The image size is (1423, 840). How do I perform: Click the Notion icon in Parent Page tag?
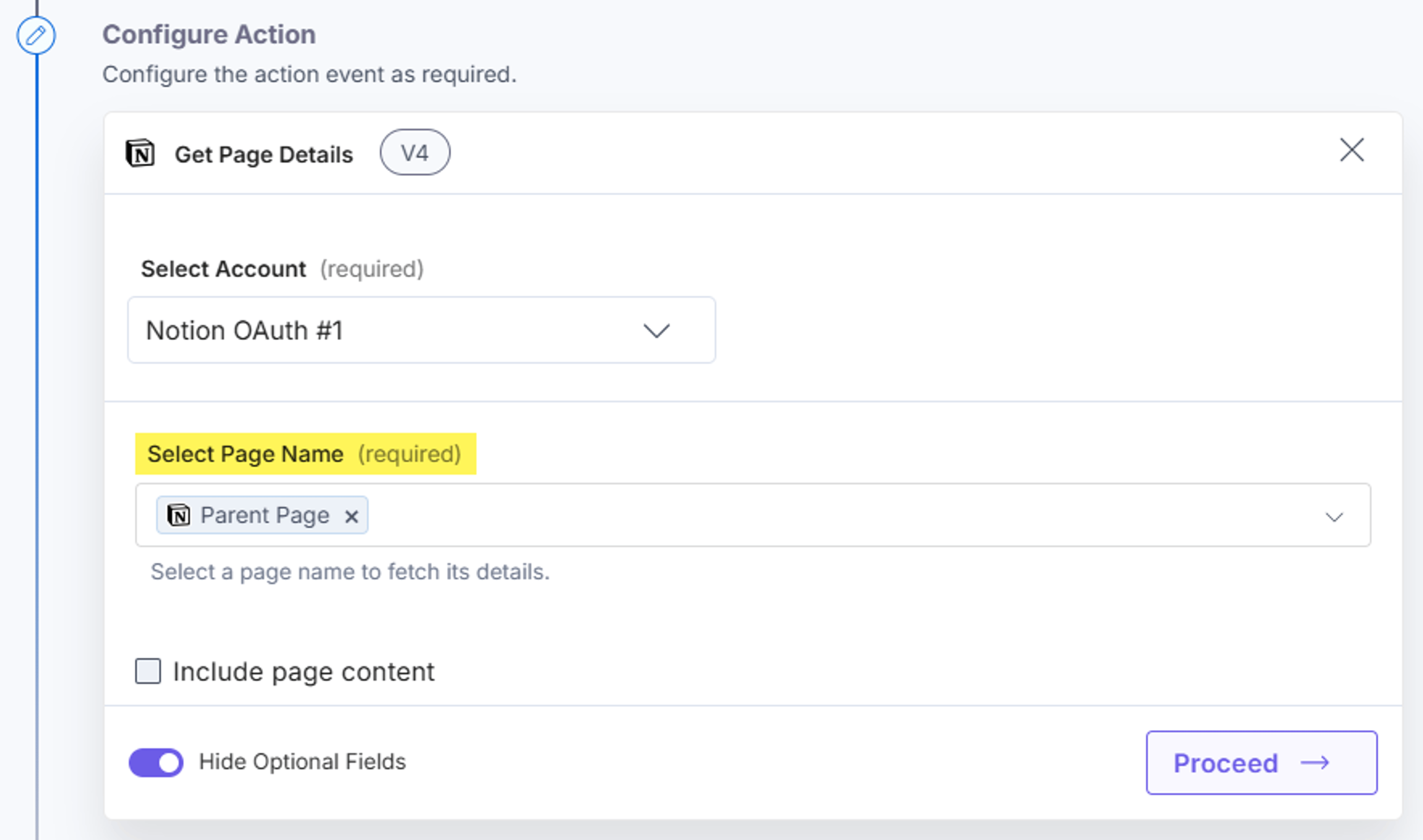coord(178,515)
